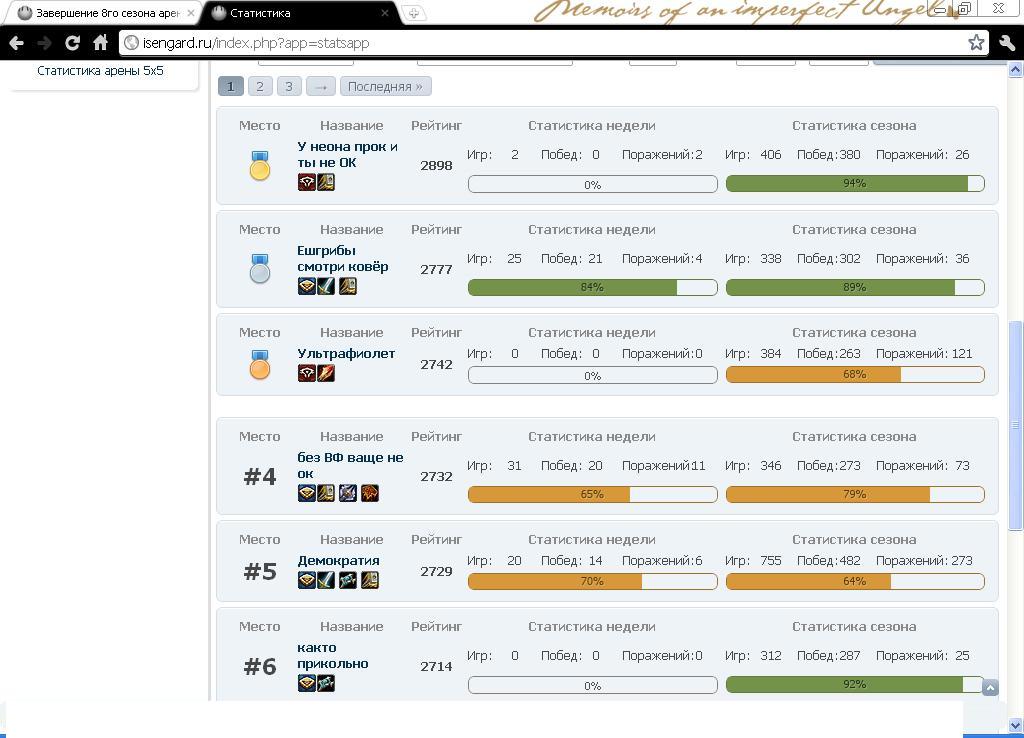Click the next-page arrow in pagination

point(321,86)
